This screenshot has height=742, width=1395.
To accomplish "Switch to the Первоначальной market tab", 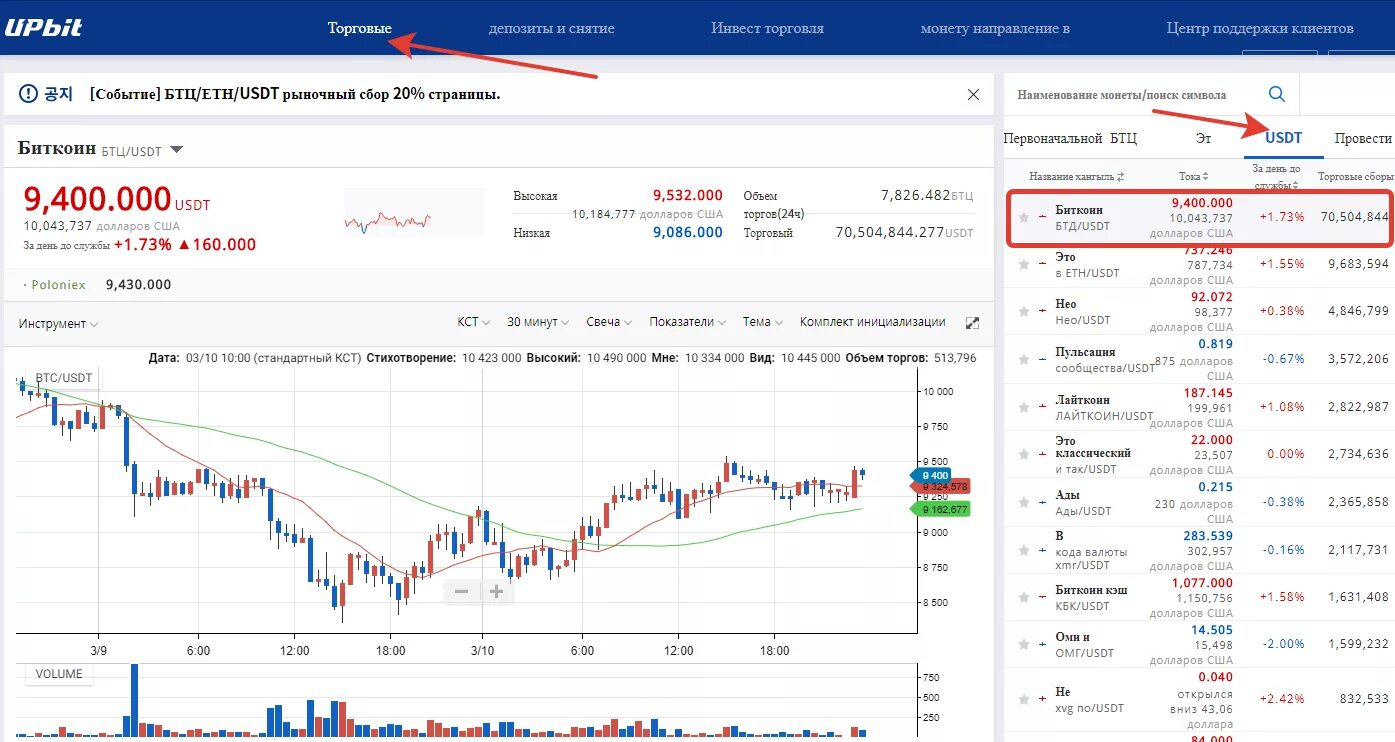I will click(1053, 138).
